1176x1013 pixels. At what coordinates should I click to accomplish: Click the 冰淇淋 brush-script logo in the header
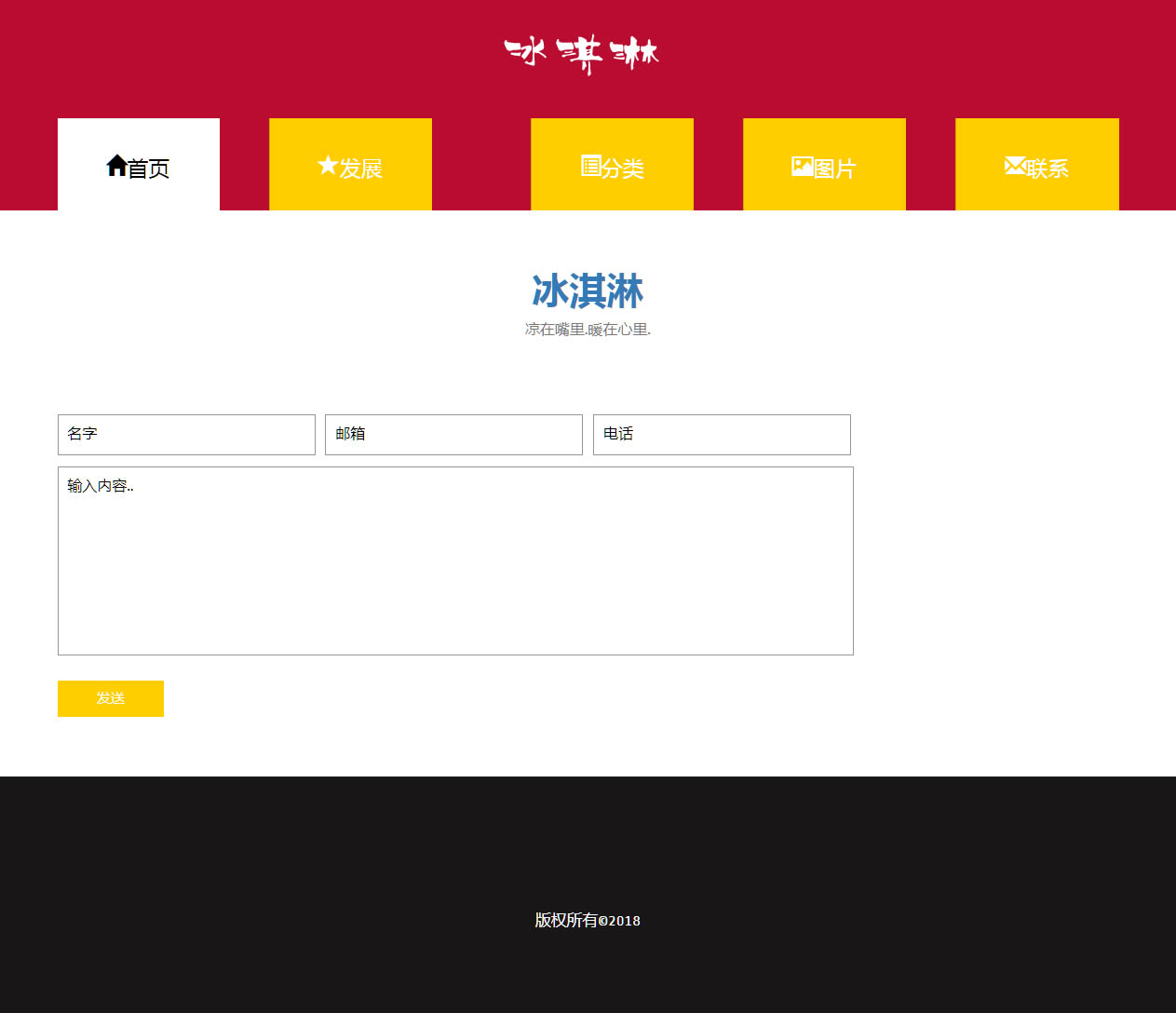[x=582, y=54]
